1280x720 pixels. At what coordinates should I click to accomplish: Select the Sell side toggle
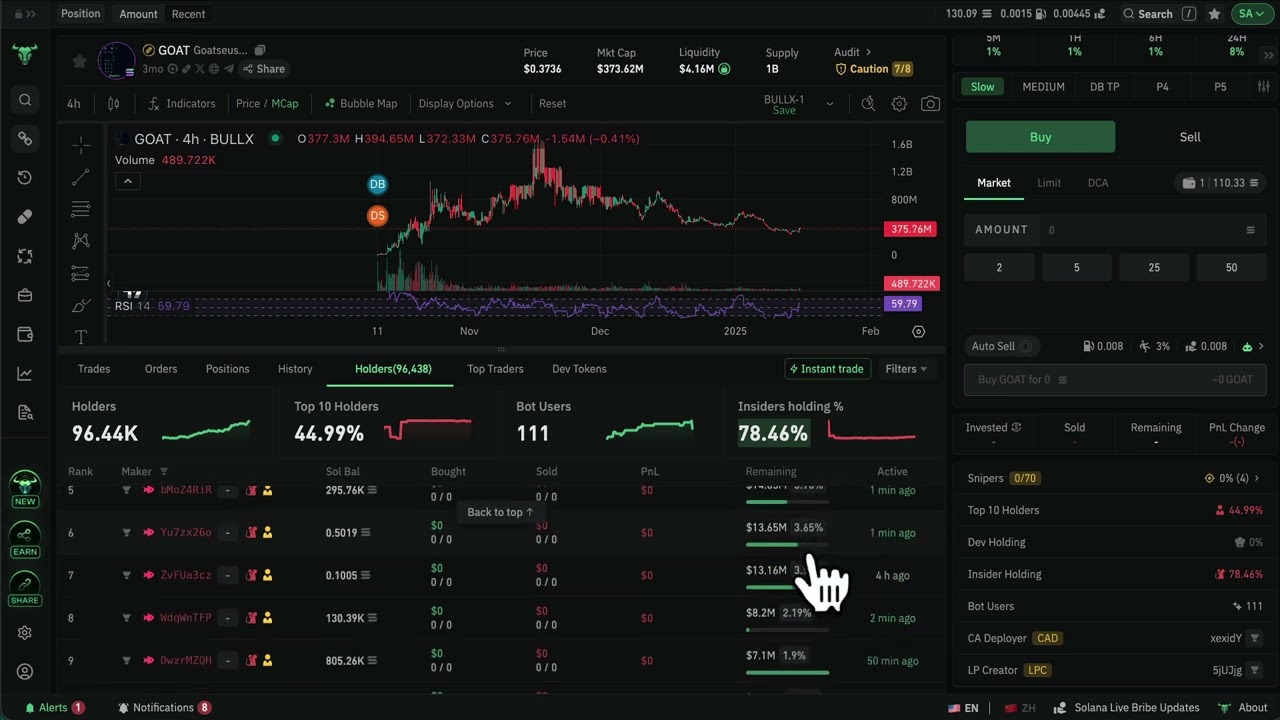[x=1190, y=137]
